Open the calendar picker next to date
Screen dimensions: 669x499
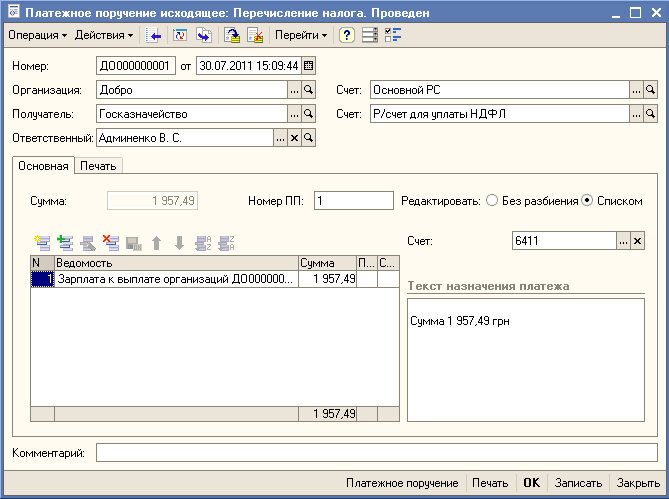[309, 66]
